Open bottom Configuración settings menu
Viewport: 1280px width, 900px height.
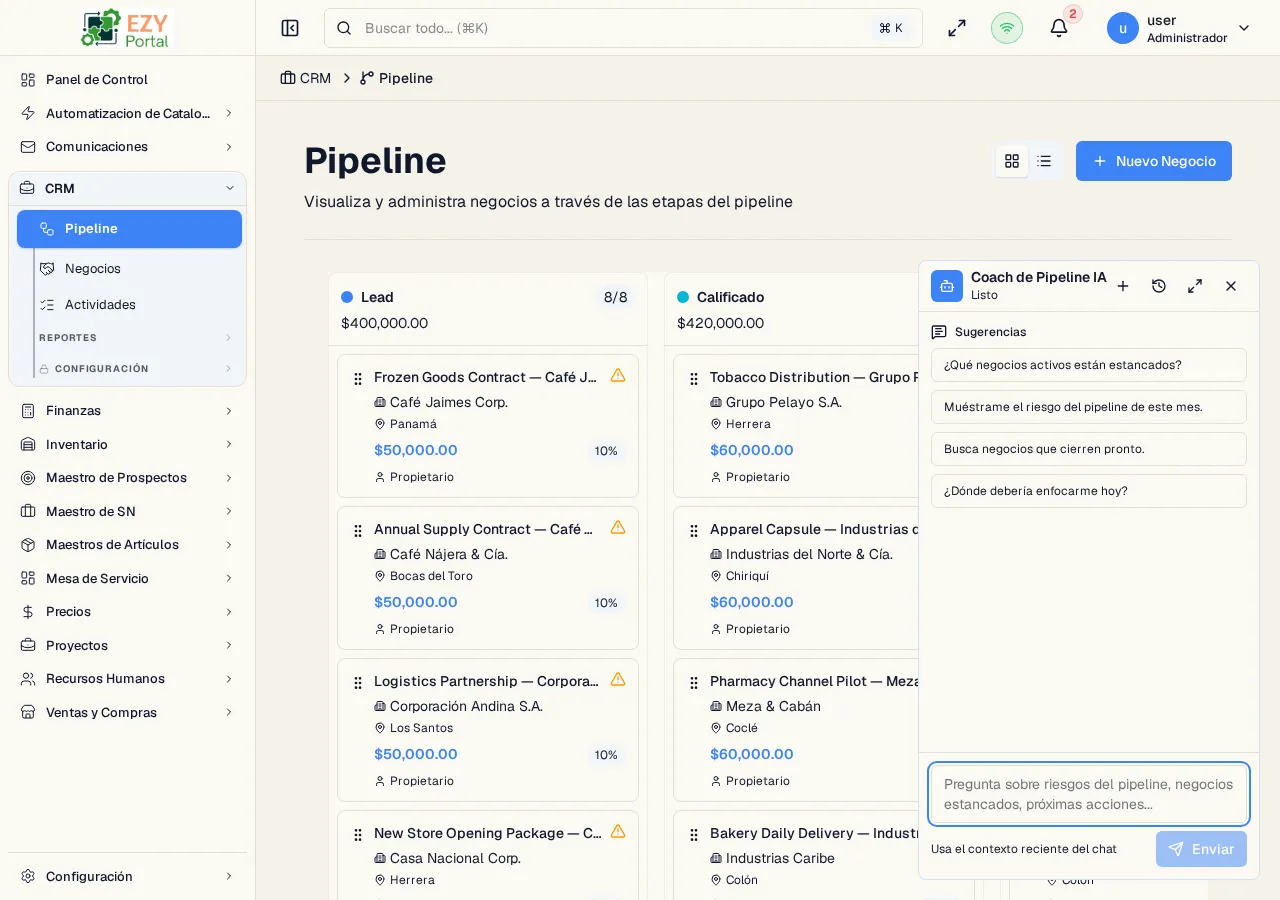[x=128, y=876]
